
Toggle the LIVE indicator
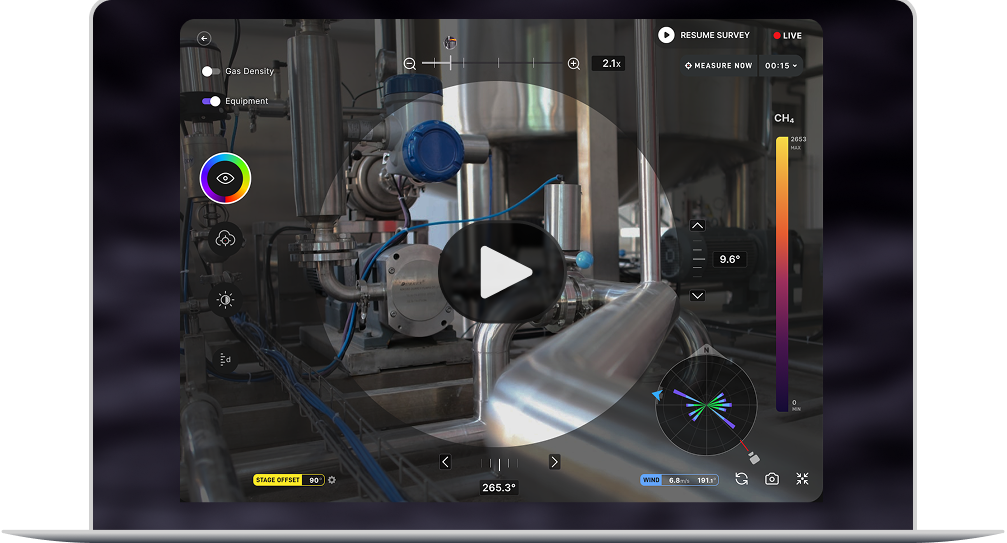(787, 36)
